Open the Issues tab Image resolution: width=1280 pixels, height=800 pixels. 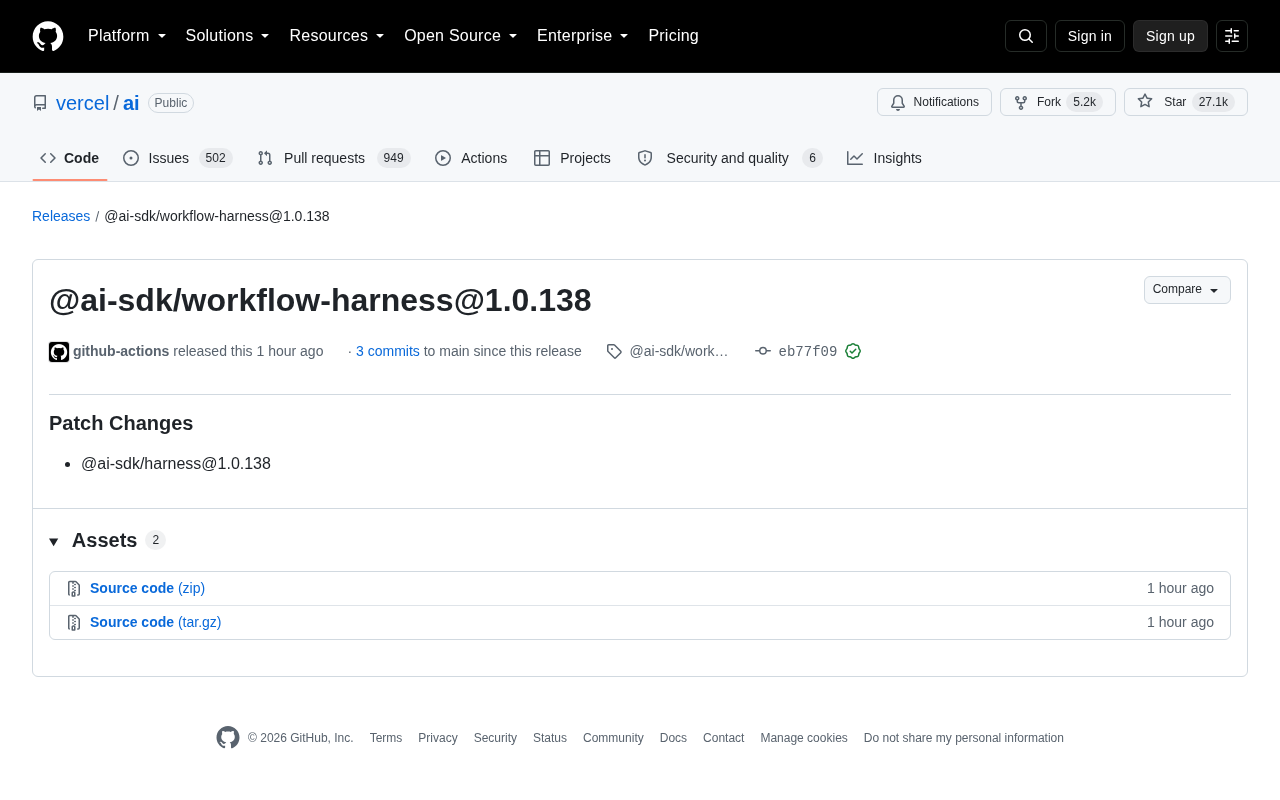(178, 158)
